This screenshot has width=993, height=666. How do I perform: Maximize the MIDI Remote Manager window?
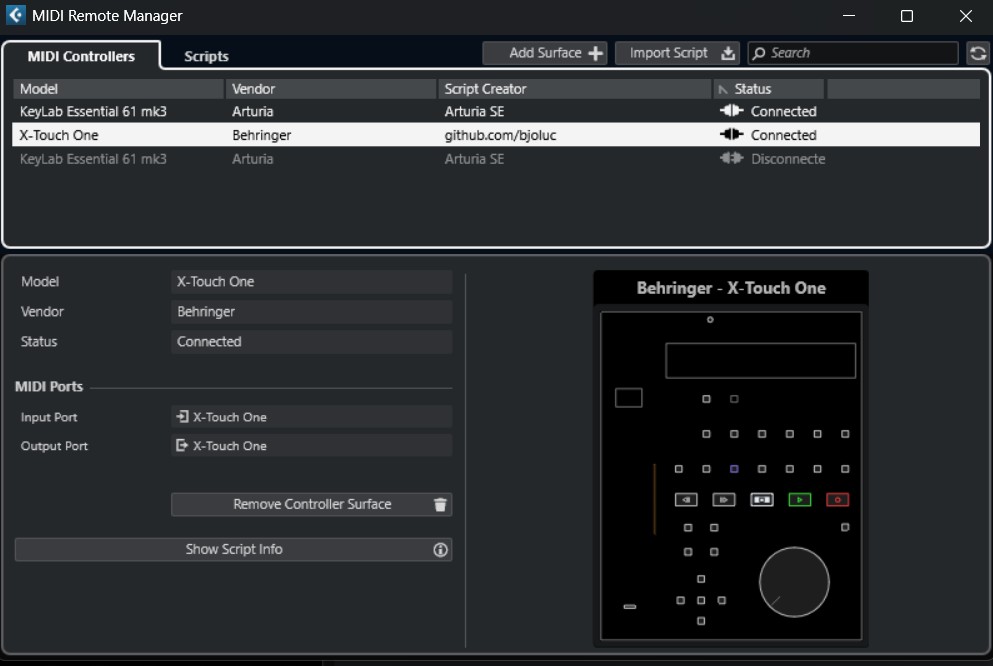907,16
